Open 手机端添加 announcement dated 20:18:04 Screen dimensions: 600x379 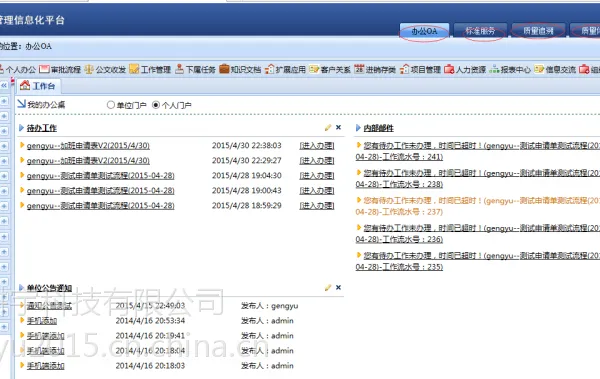point(46,351)
